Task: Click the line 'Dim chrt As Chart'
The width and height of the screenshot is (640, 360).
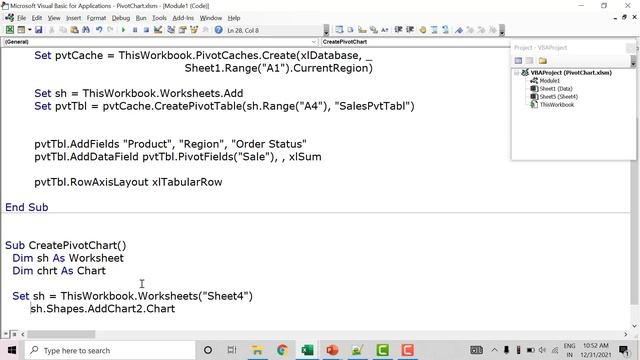Action: coord(59,271)
